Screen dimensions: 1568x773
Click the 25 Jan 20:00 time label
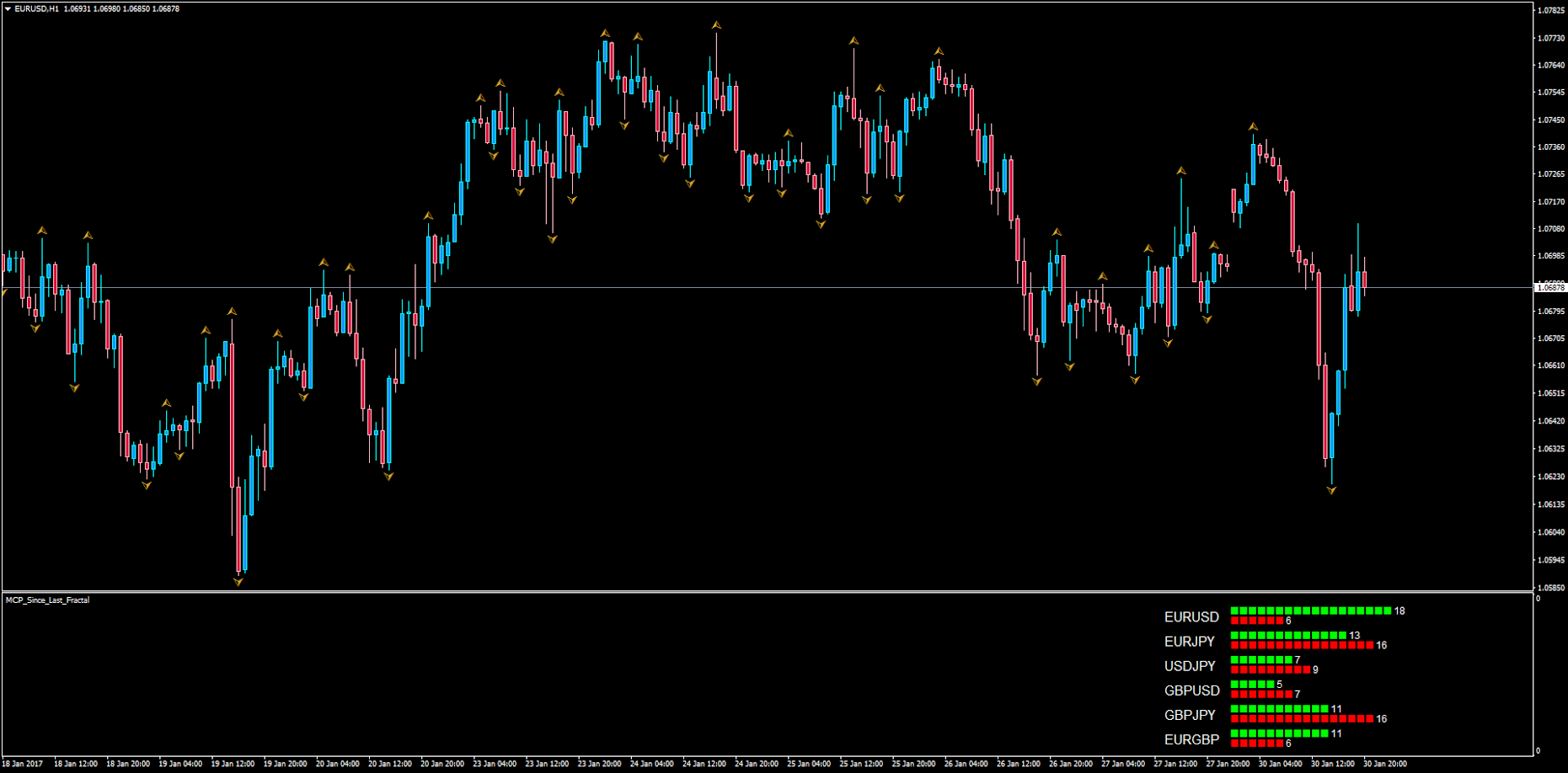coord(914,764)
